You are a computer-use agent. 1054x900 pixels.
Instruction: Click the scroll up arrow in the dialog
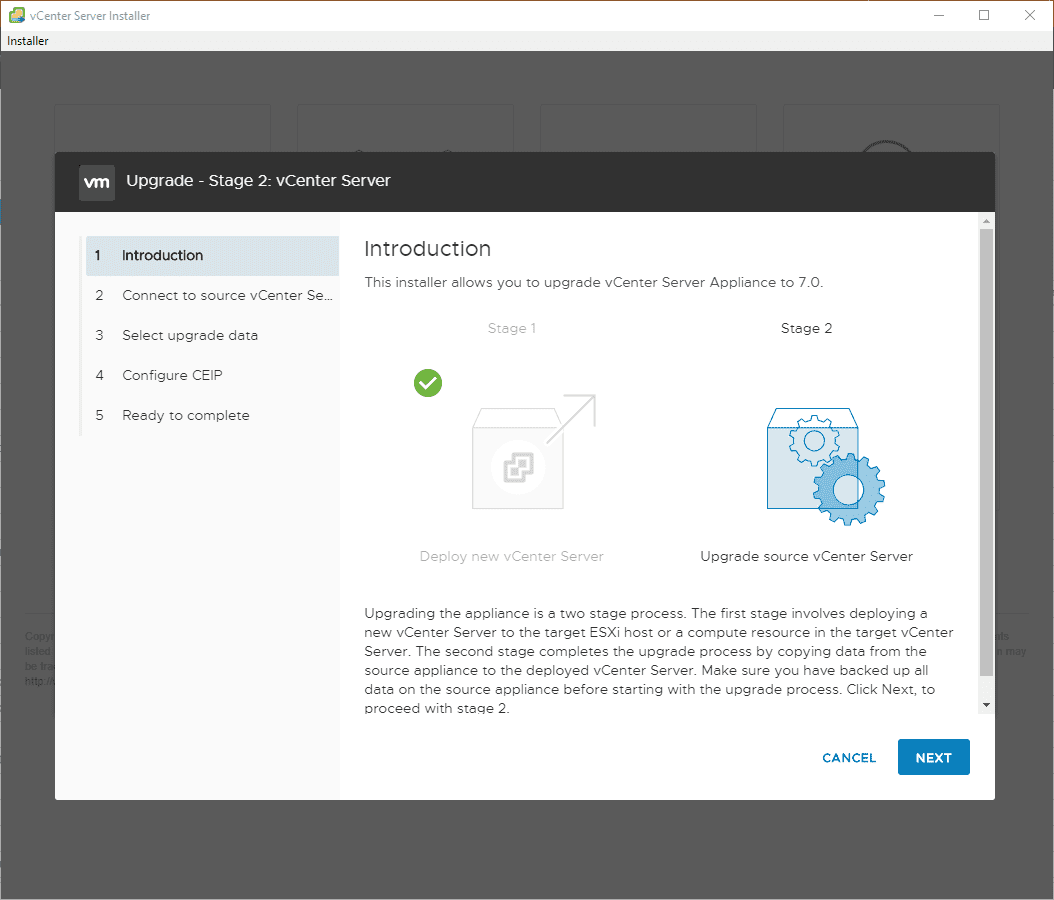pyautogui.click(x=987, y=220)
